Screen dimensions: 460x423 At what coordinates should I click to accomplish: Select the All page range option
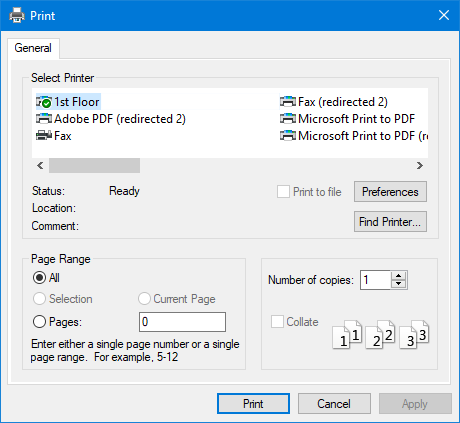click(39, 278)
